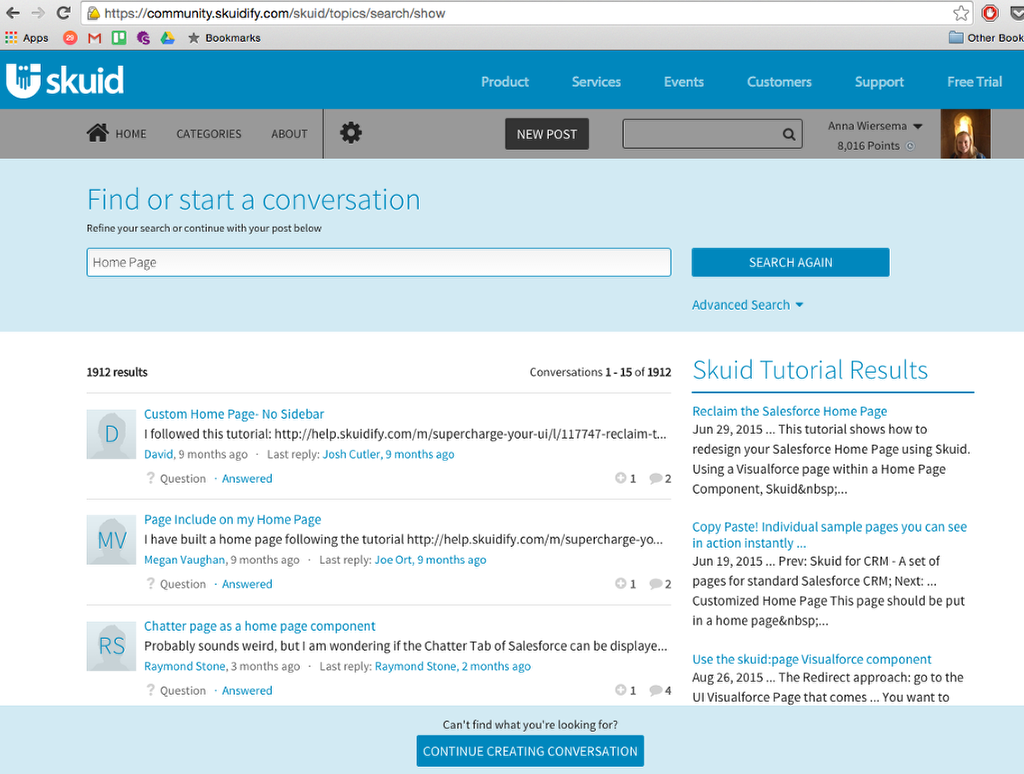The image size is (1024, 774).
Task: Click the vote plus icon on the first conversation
Action: pos(620,478)
